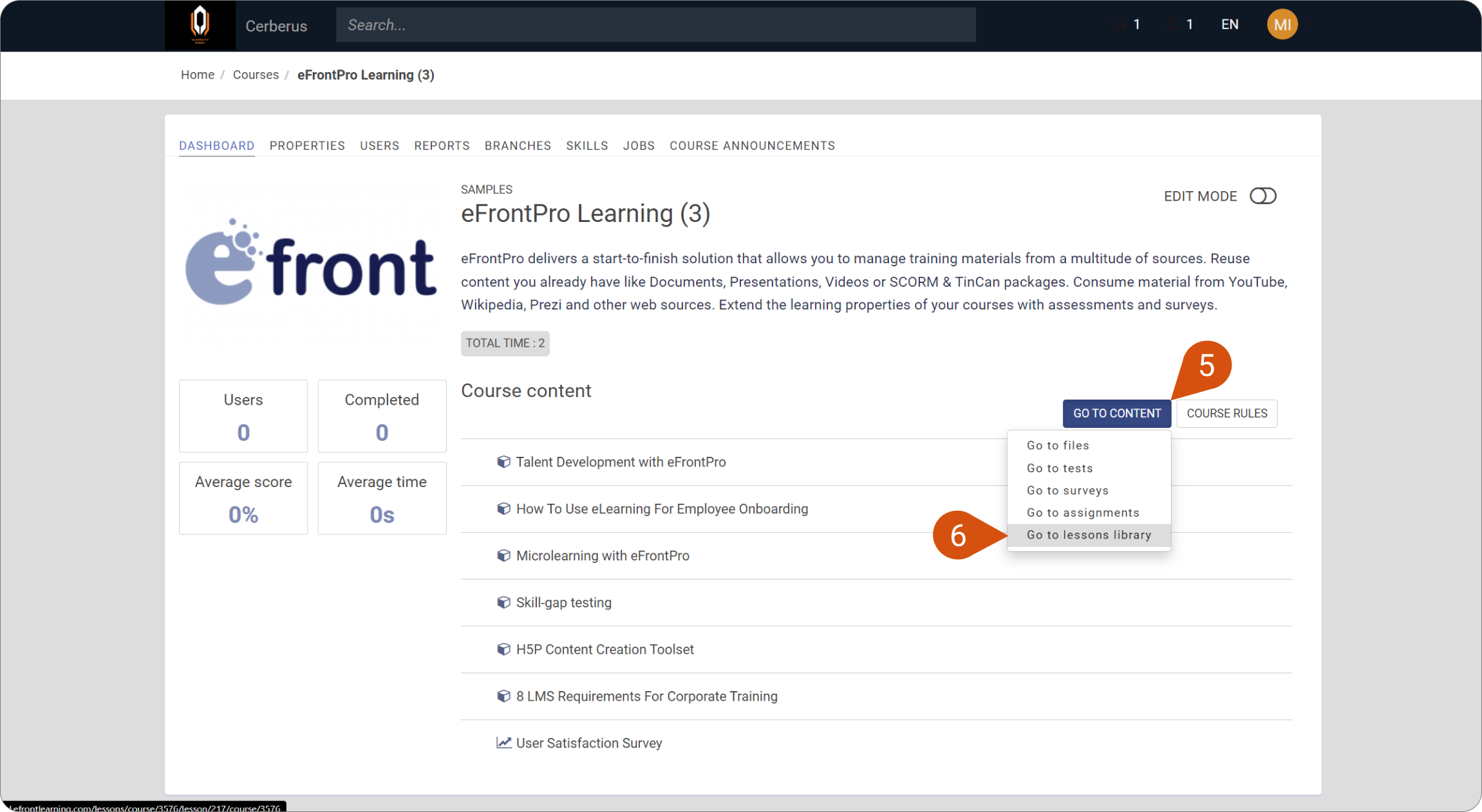1482x812 pixels.
Task: Click the unit icon beside Microlearning with eFrontPro
Action: 503,555
